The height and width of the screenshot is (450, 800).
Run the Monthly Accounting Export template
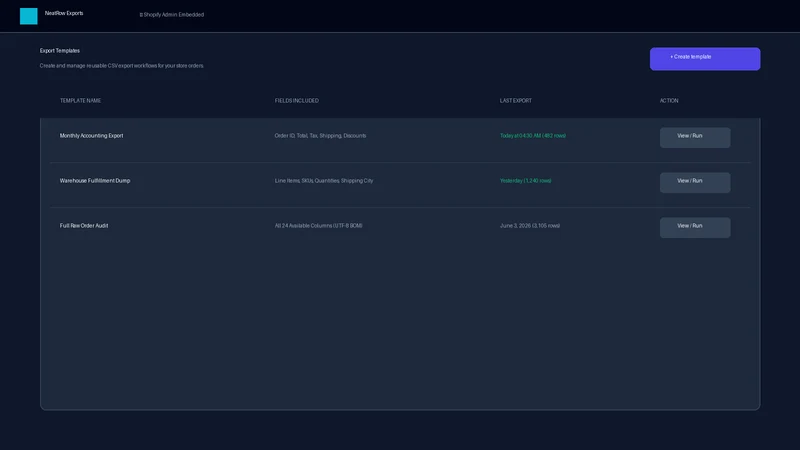[695, 137]
